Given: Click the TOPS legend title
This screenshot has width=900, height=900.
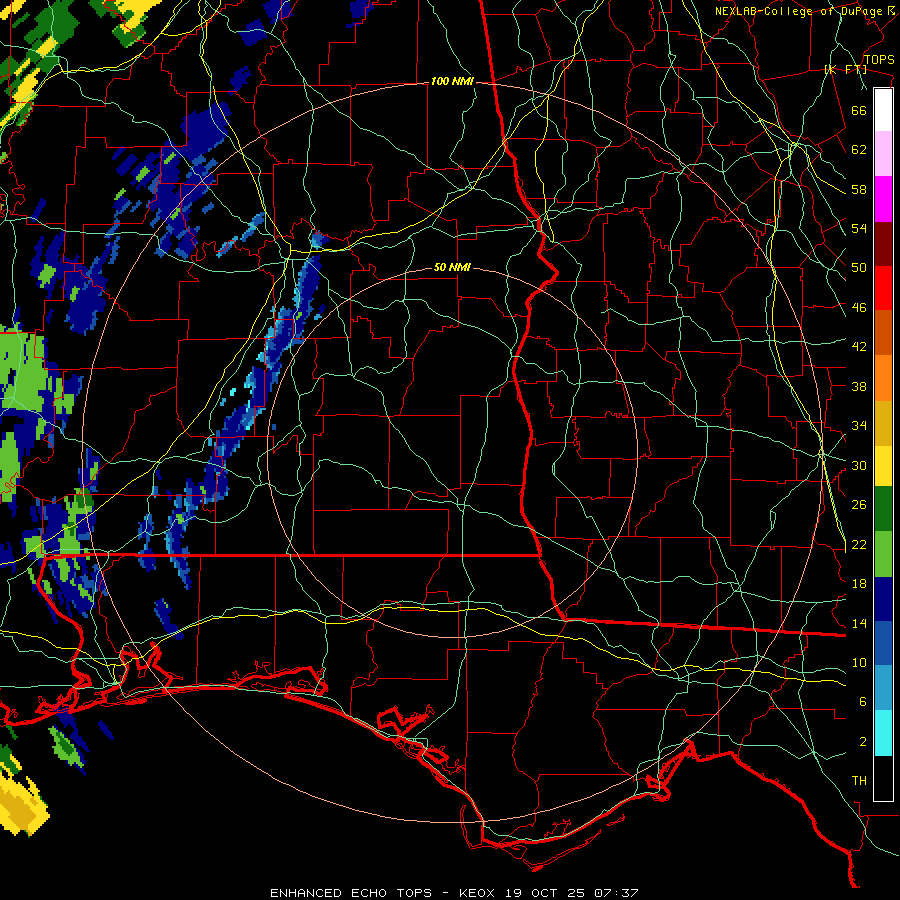Looking at the screenshot, I should click(x=879, y=60).
